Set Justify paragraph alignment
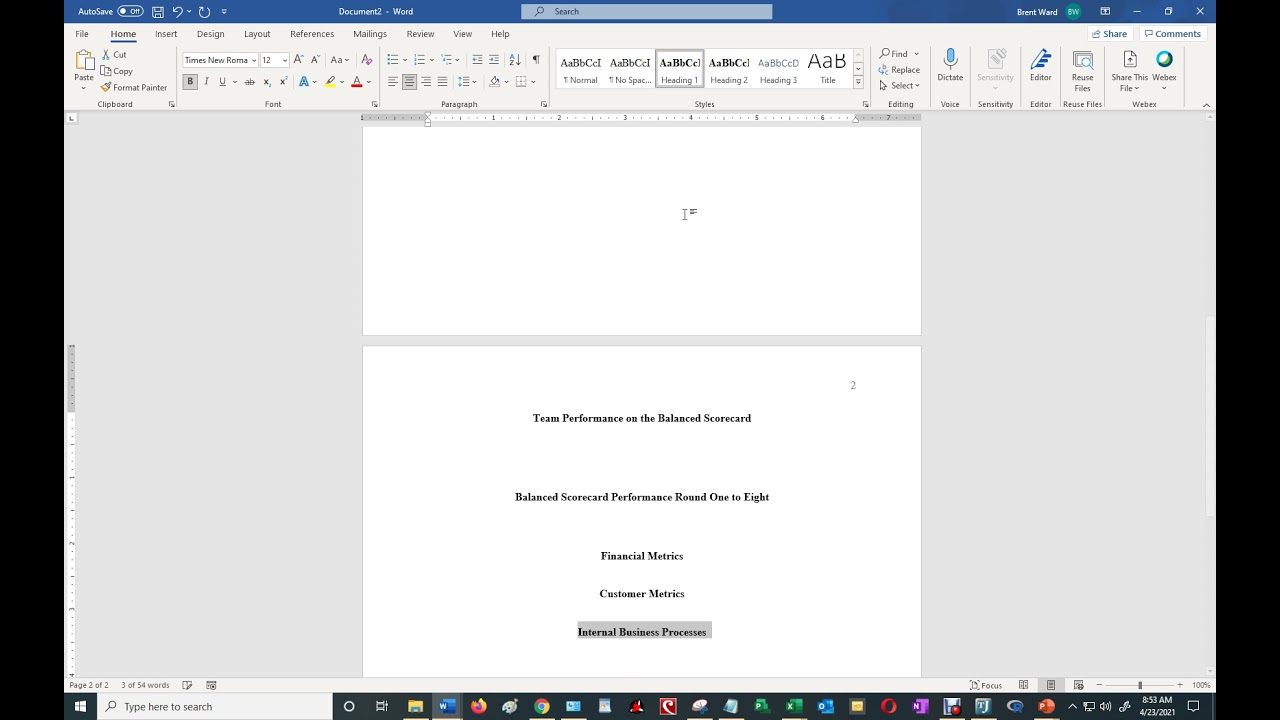The width and height of the screenshot is (1280, 720). (x=442, y=82)
